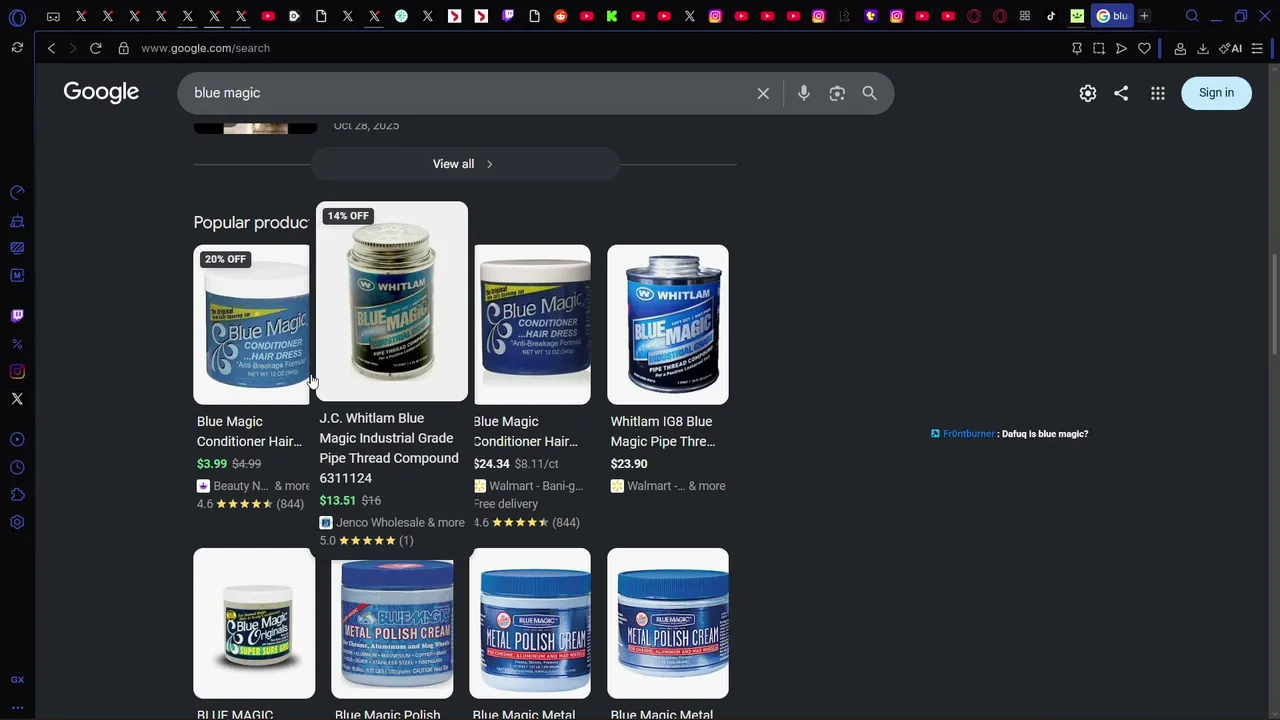Image resolution: width=1280 pixels, height=720 pixels.
Task: Click the site security padlock icon
Action: (x=123, y=48)
